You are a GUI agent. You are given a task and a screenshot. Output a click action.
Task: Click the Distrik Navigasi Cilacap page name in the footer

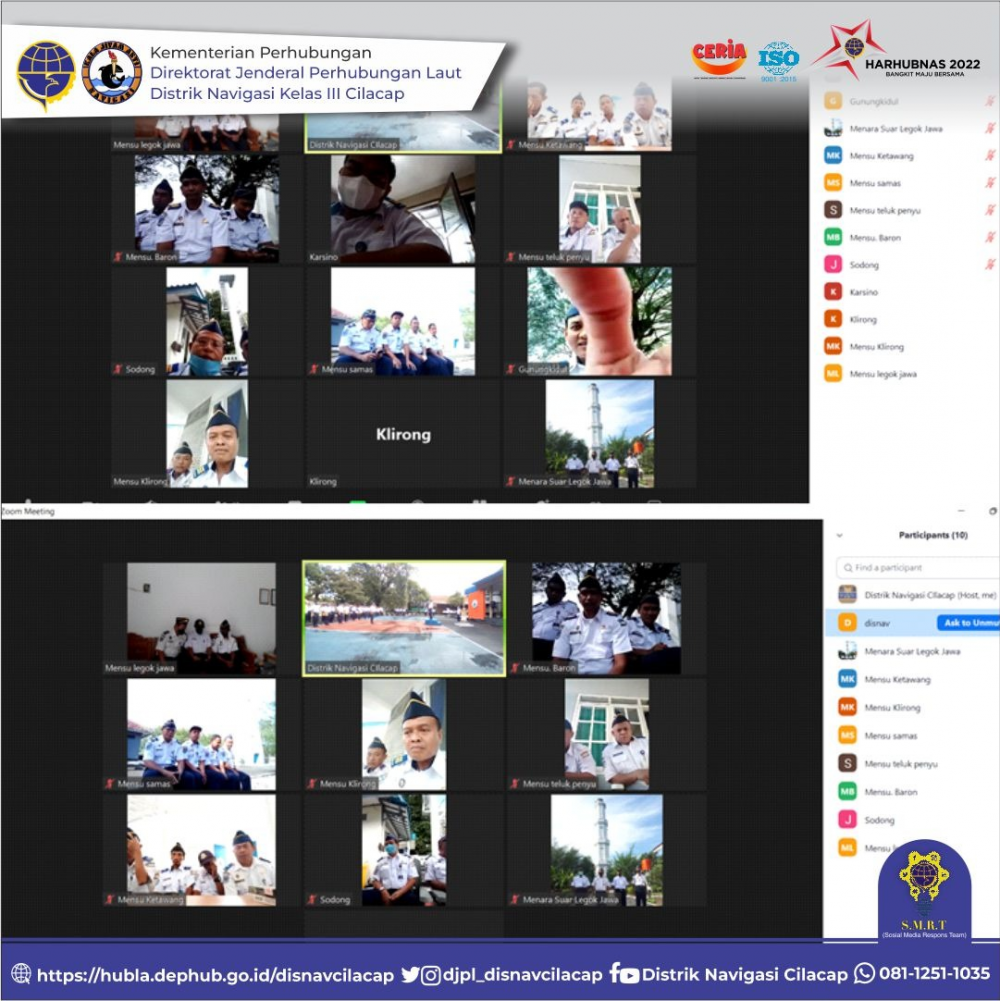[745, 975]
